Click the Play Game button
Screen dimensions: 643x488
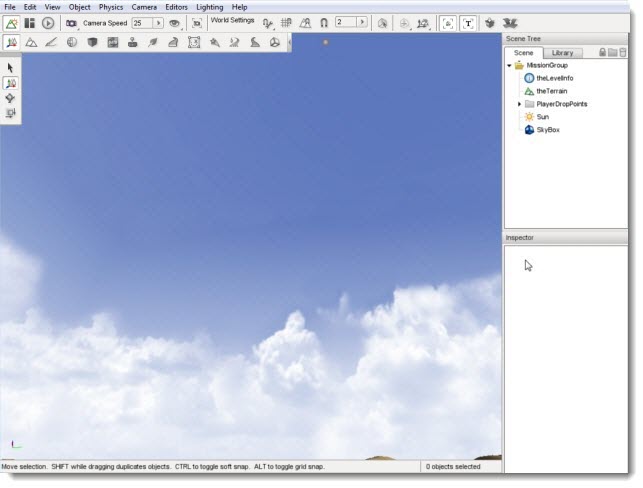48,23
